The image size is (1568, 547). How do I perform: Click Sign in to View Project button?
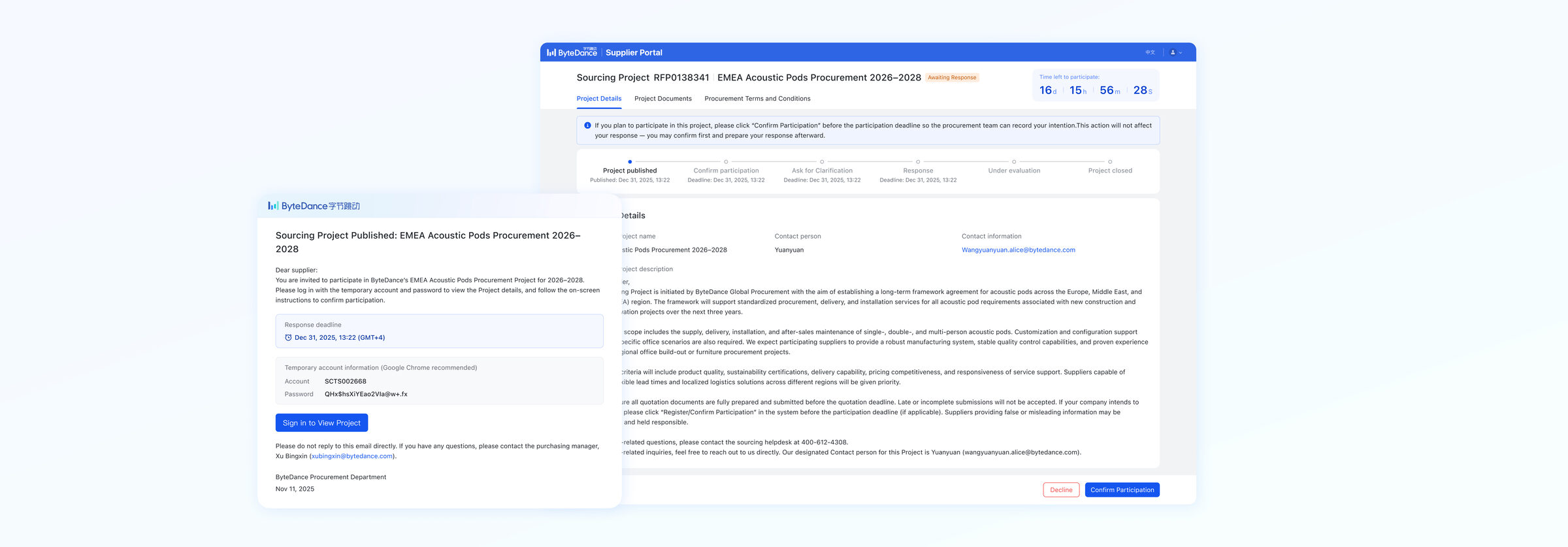point(321,423)
